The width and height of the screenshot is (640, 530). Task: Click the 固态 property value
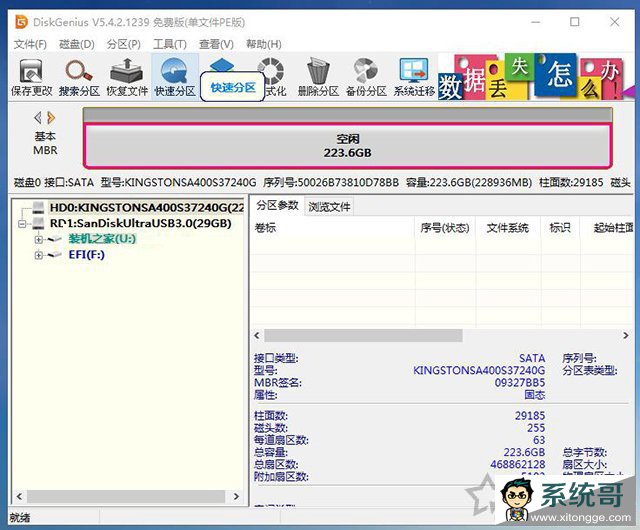pyautogui.click(x=535, y=395)
